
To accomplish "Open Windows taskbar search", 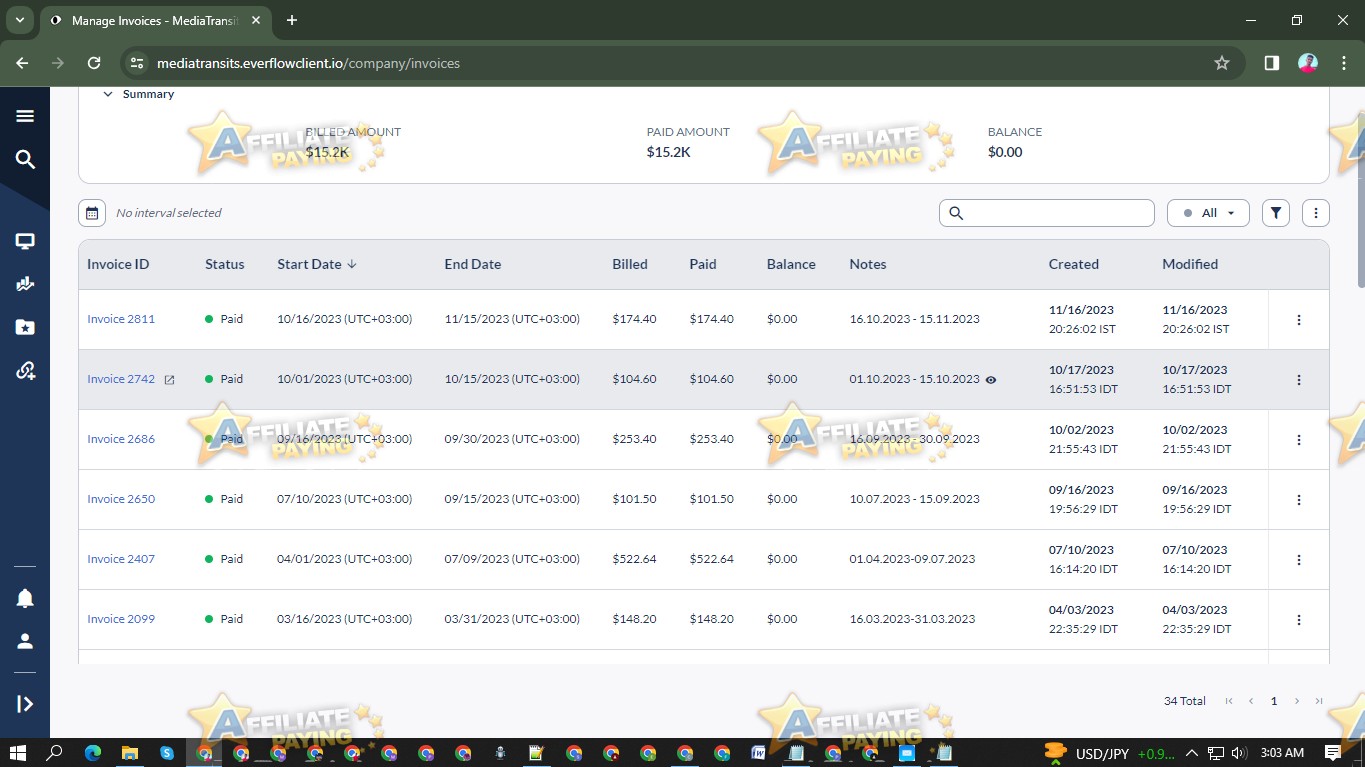I will (x=55, y=752).
